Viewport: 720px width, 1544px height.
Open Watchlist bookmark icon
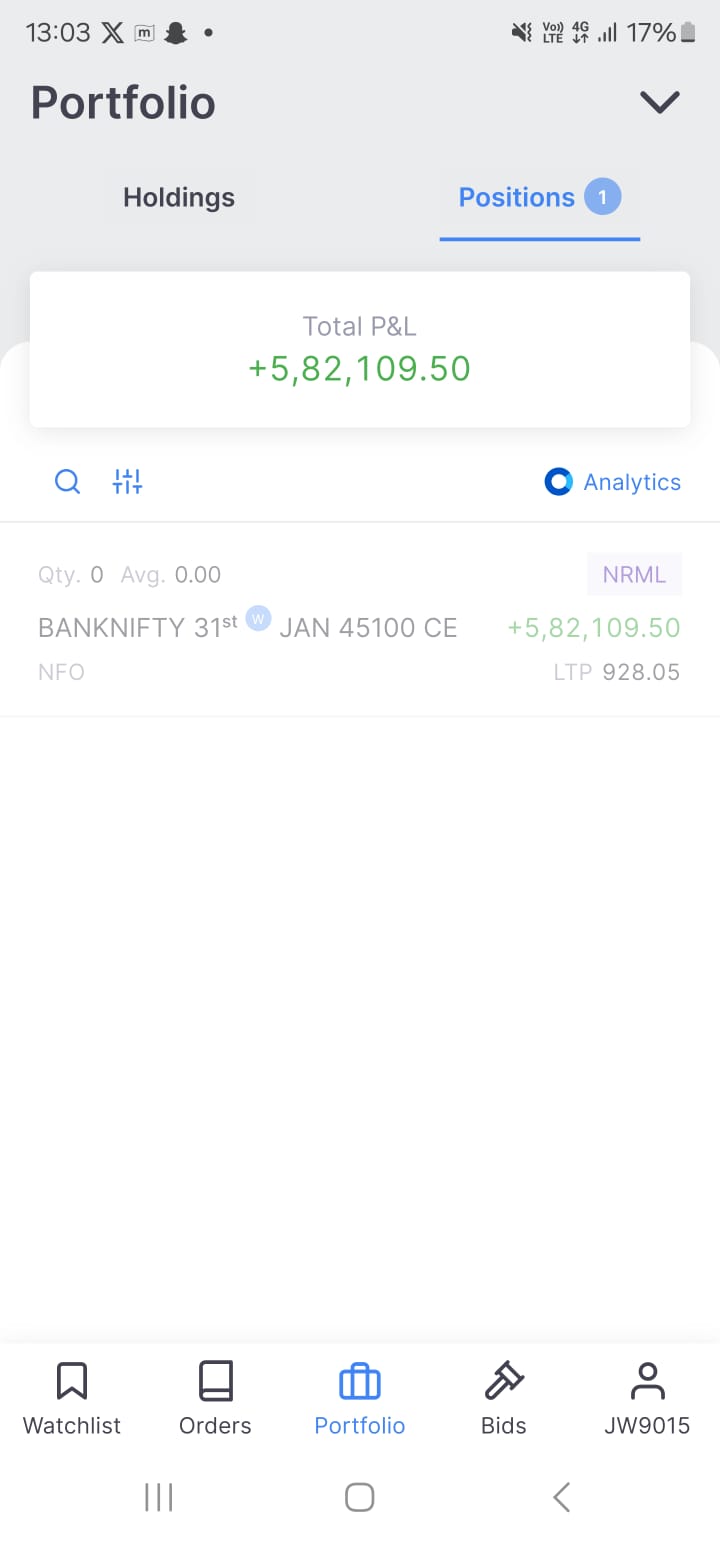tap(72, 1381)
